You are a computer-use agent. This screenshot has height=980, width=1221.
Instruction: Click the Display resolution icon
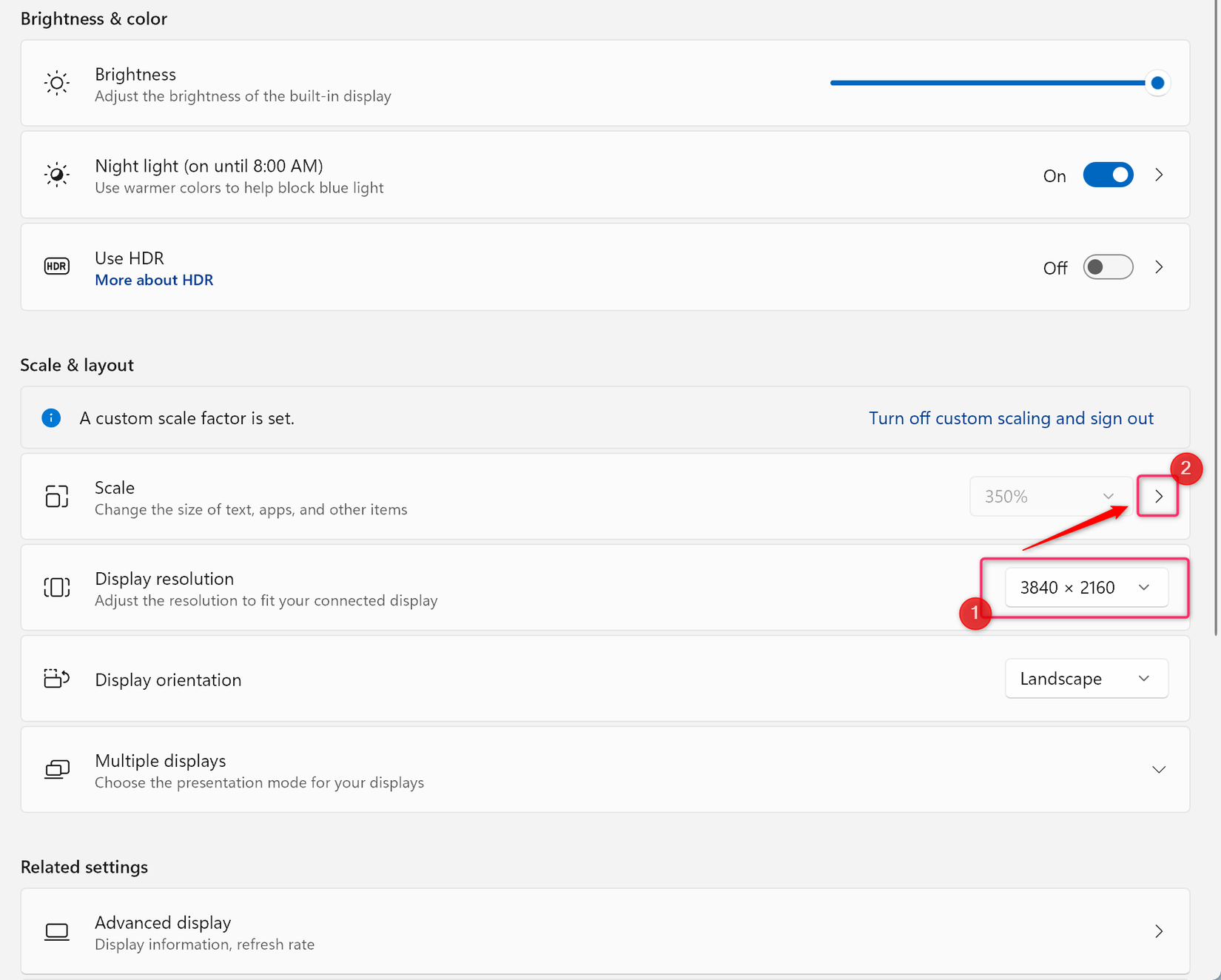[x=55, y=587]
